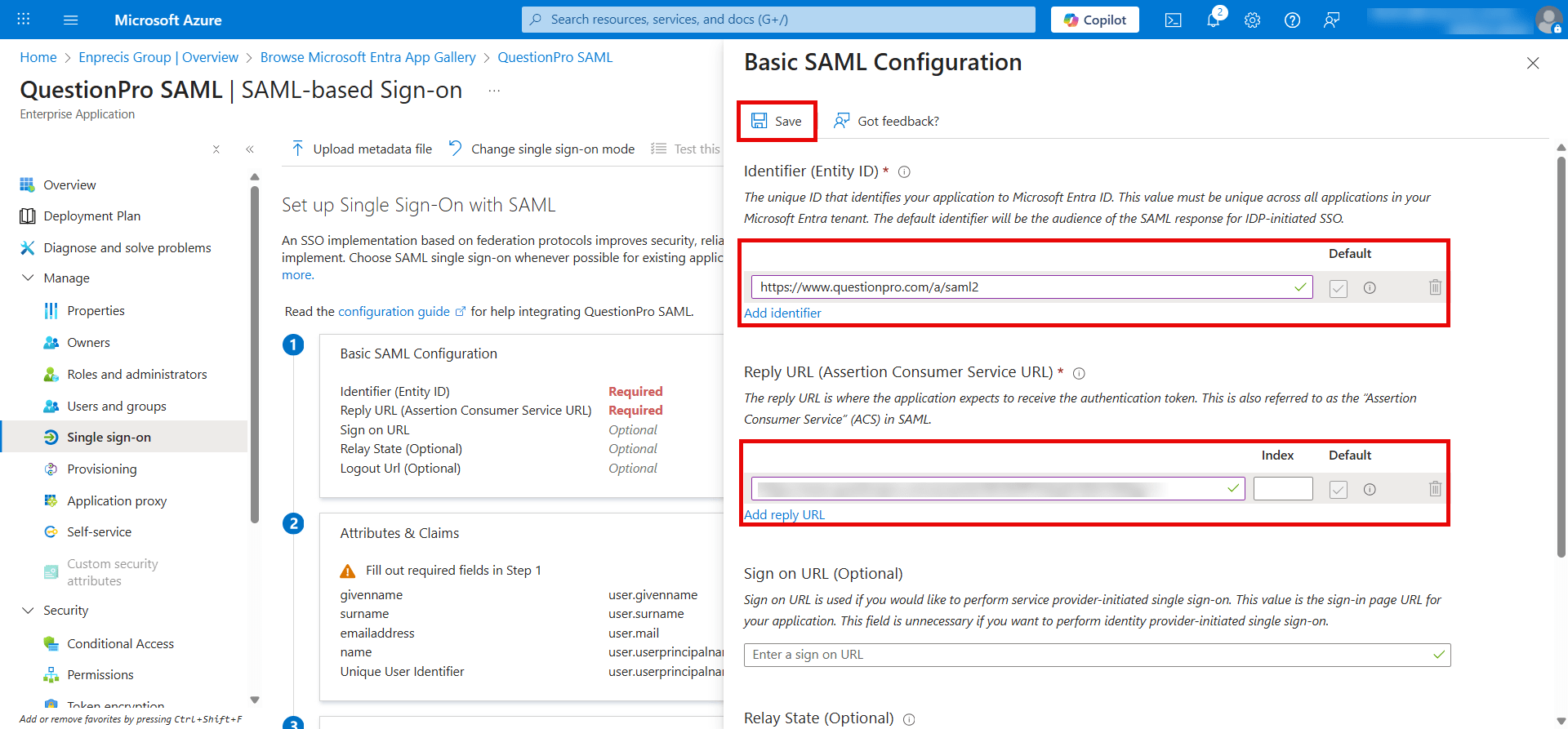The image size is (1568, 729).
Task: Click the top bar feedback icon
Action: (1332, 20)
